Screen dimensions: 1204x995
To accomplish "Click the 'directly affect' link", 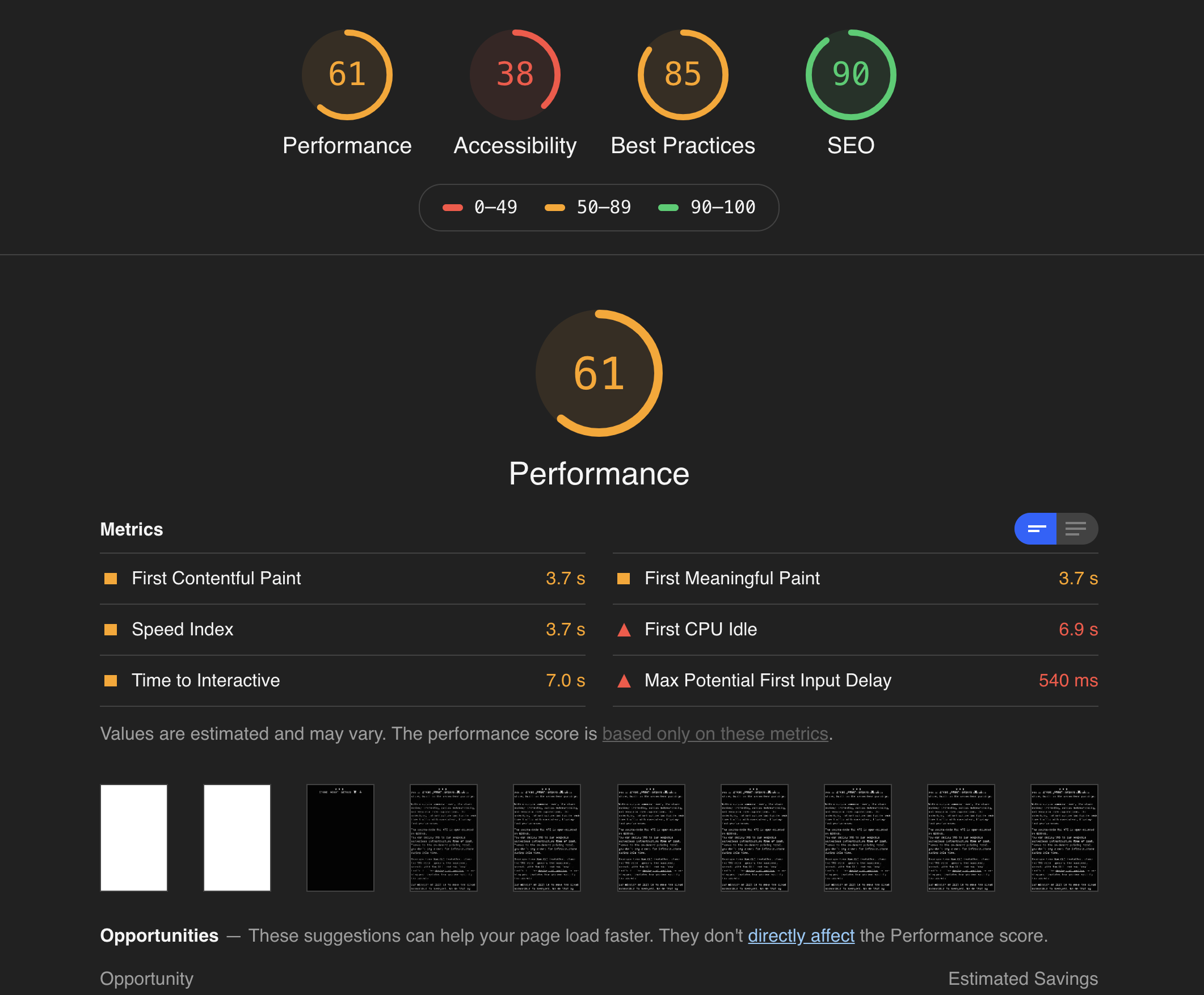I will pos(801,935).
